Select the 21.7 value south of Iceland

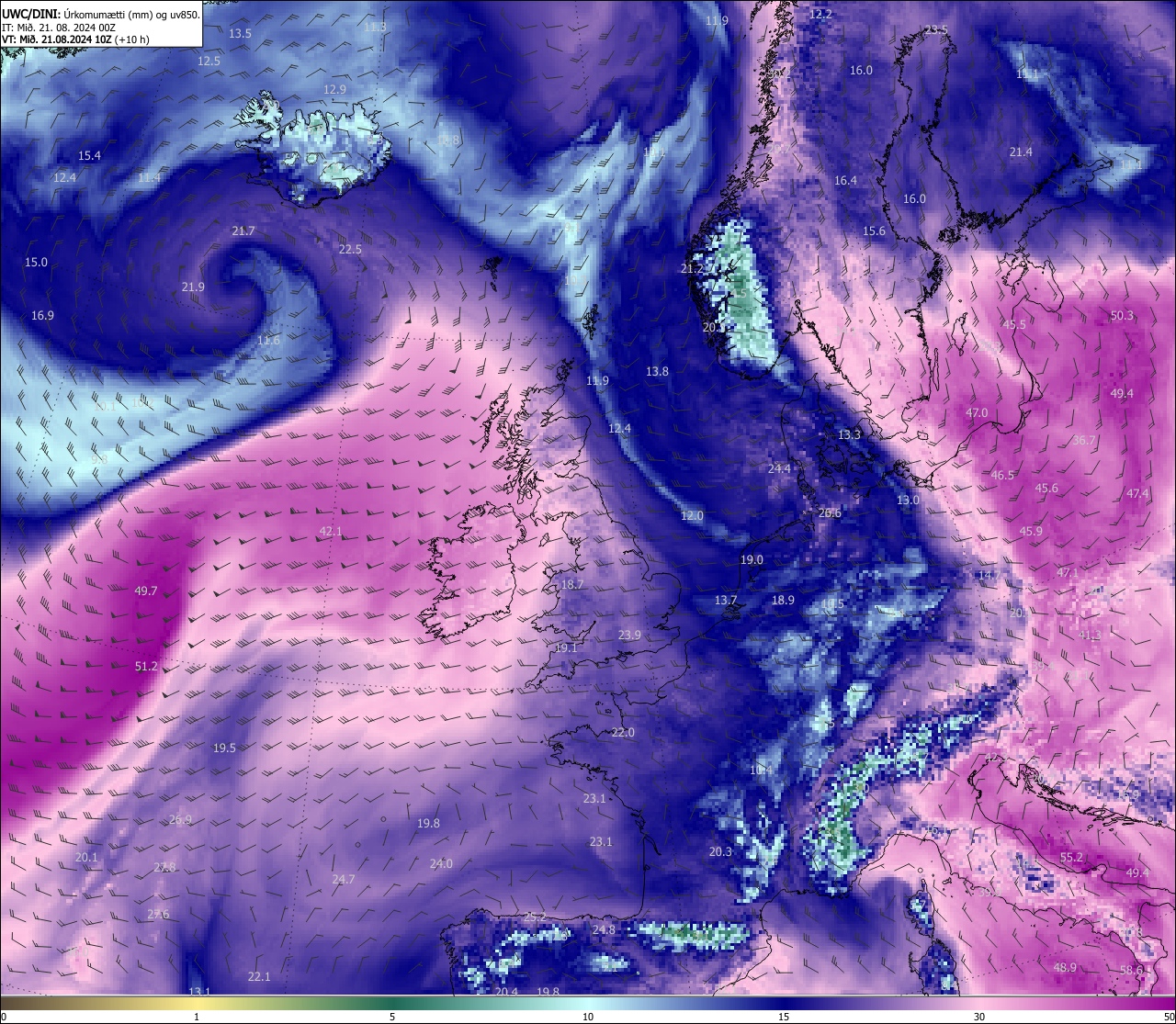(243, 231)
